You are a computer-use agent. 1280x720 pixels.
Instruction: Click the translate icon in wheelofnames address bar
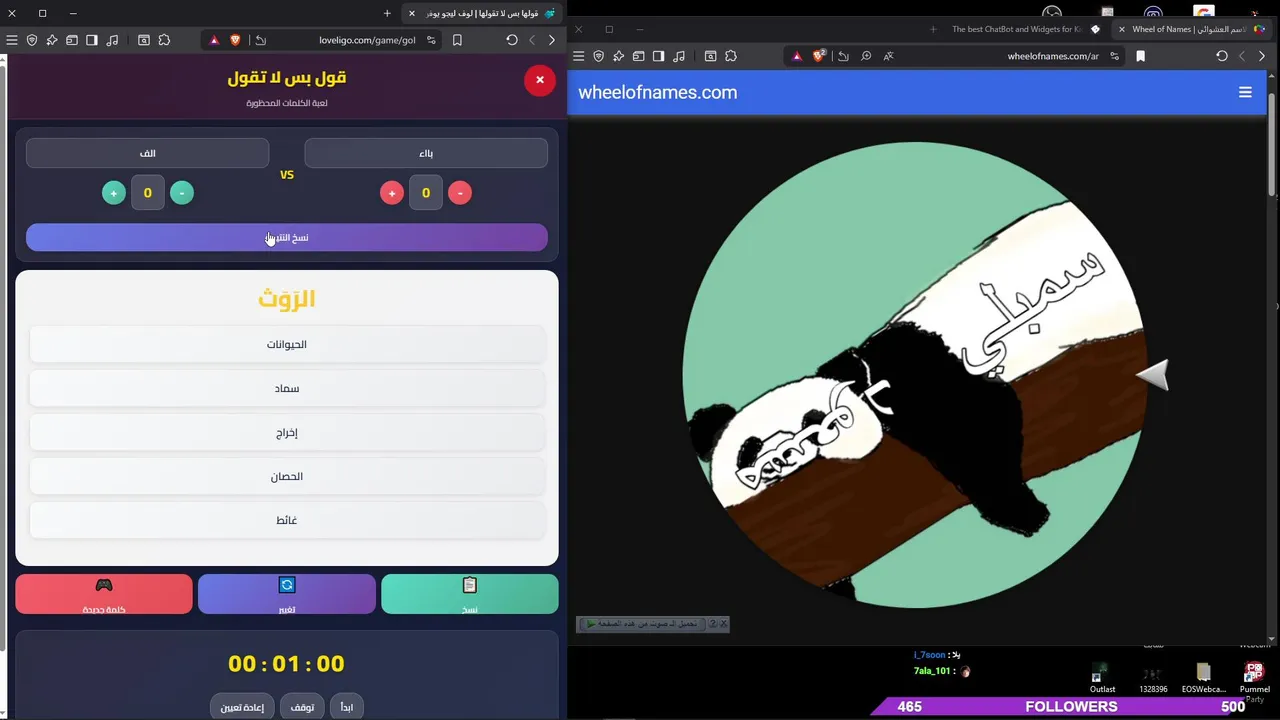click(x=888, y=56)
